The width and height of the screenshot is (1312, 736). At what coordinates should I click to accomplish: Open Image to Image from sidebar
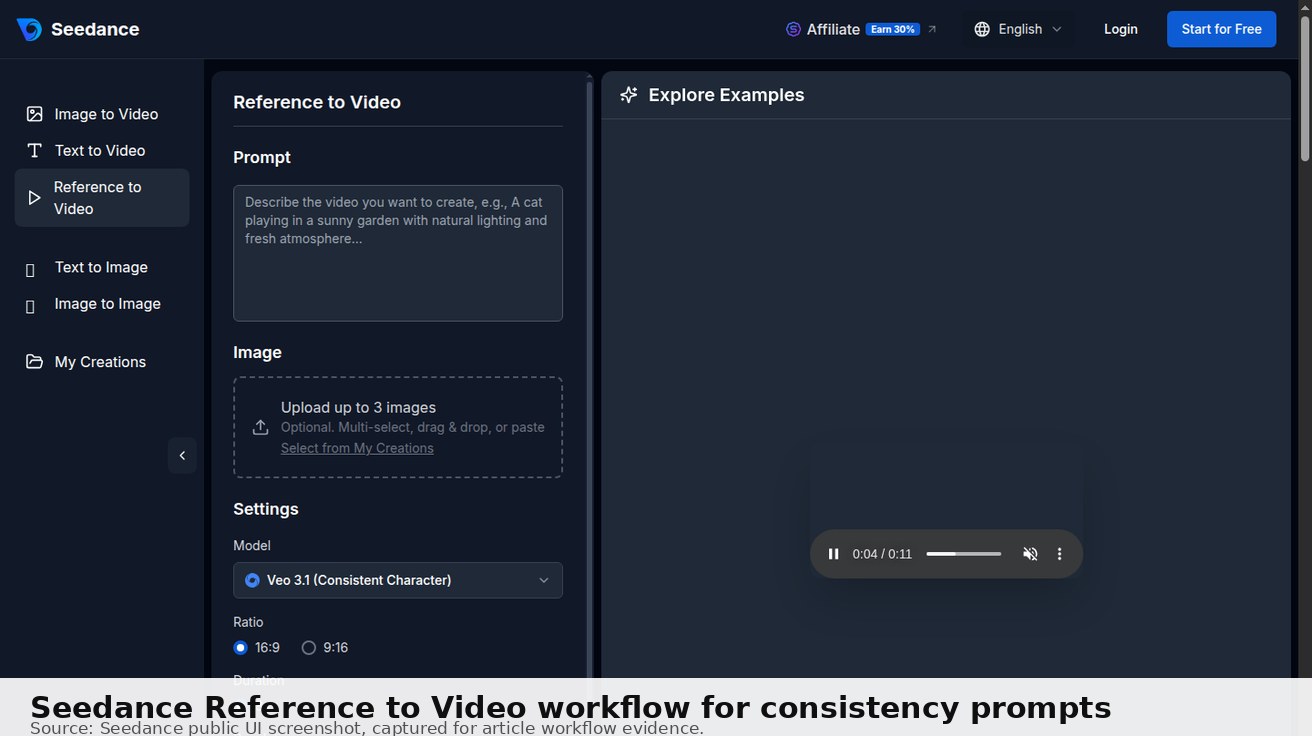pos(102,304)
